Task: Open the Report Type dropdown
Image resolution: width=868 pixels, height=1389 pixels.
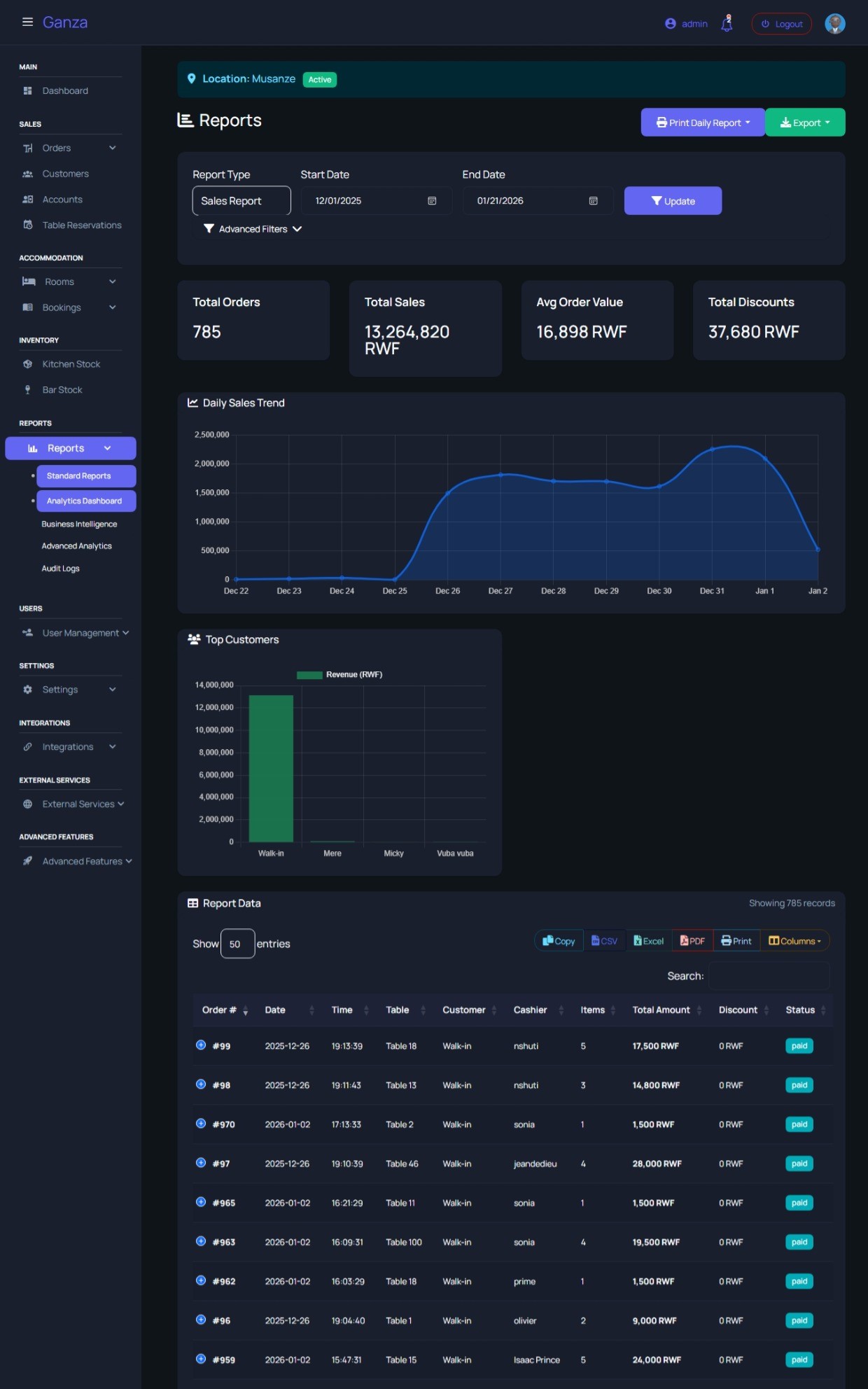Action: 241,201
